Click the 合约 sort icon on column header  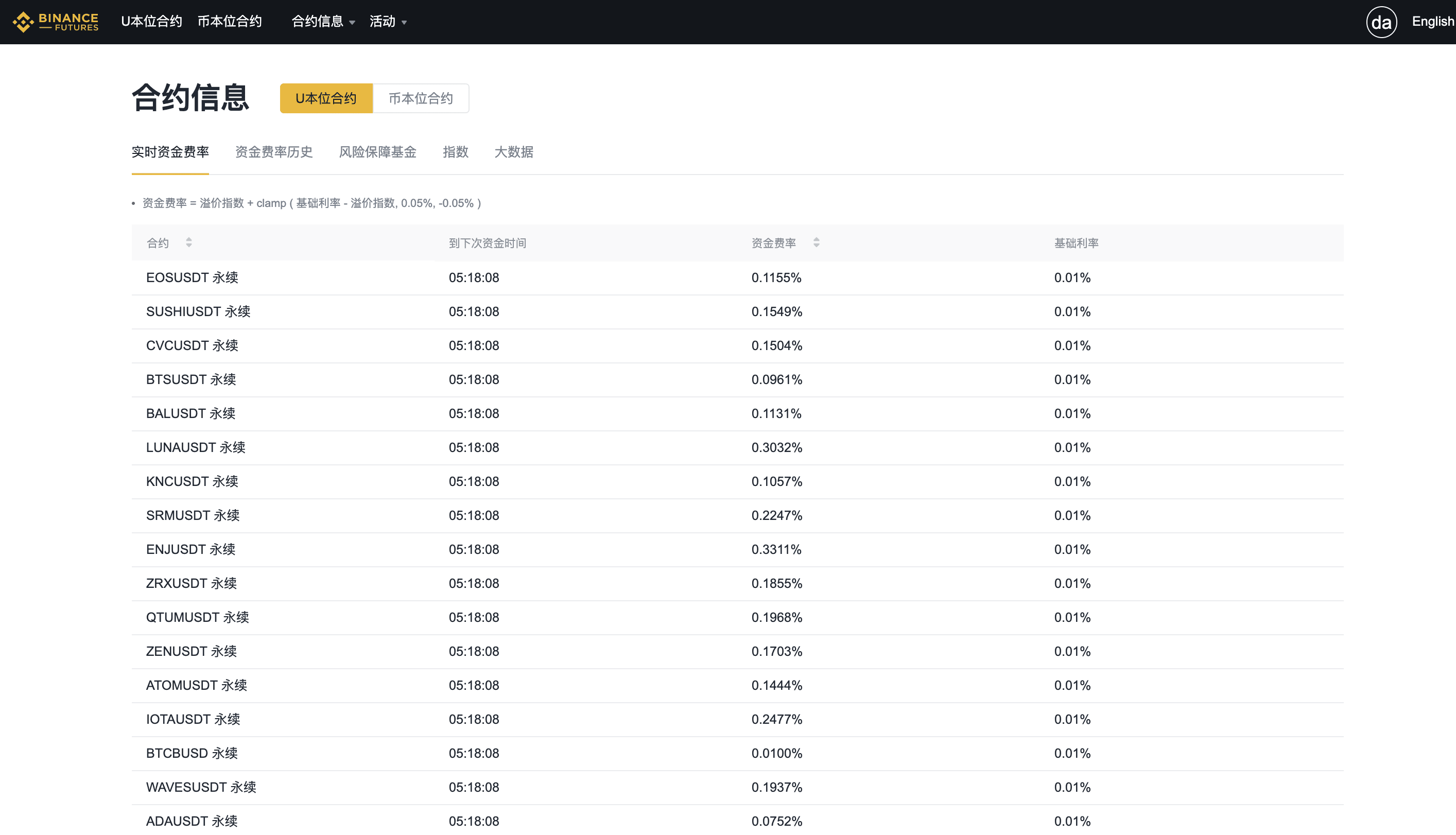[189, 243]
